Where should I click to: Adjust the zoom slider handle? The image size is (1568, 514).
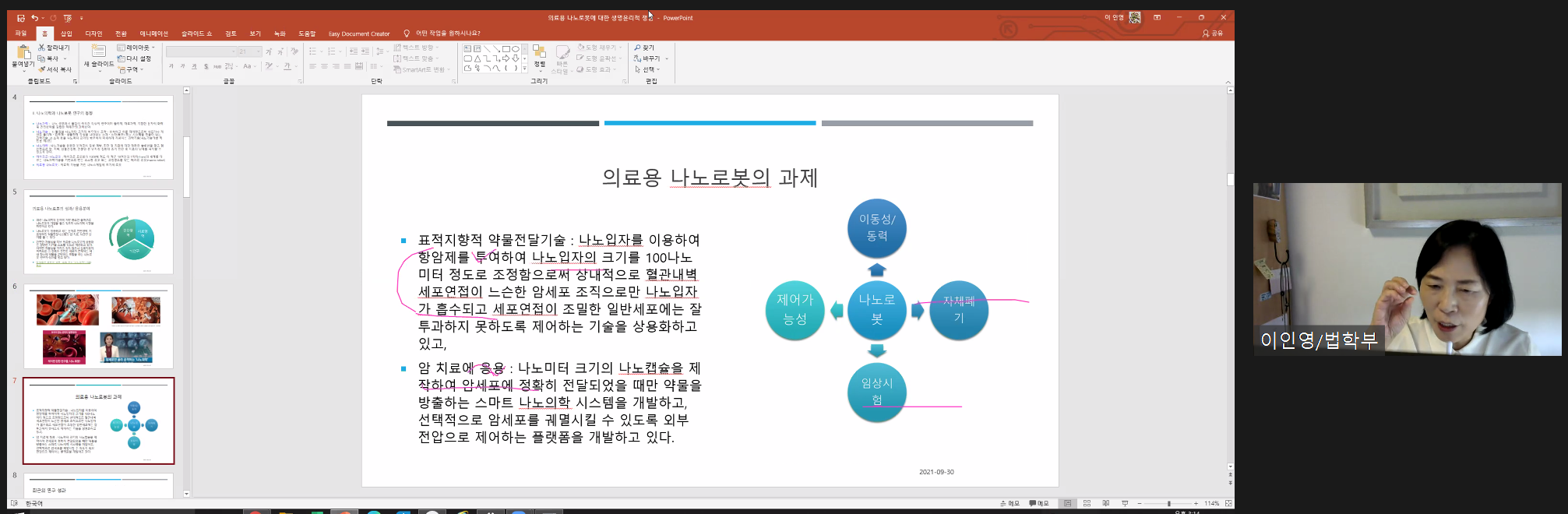[x=1168, y=503]
